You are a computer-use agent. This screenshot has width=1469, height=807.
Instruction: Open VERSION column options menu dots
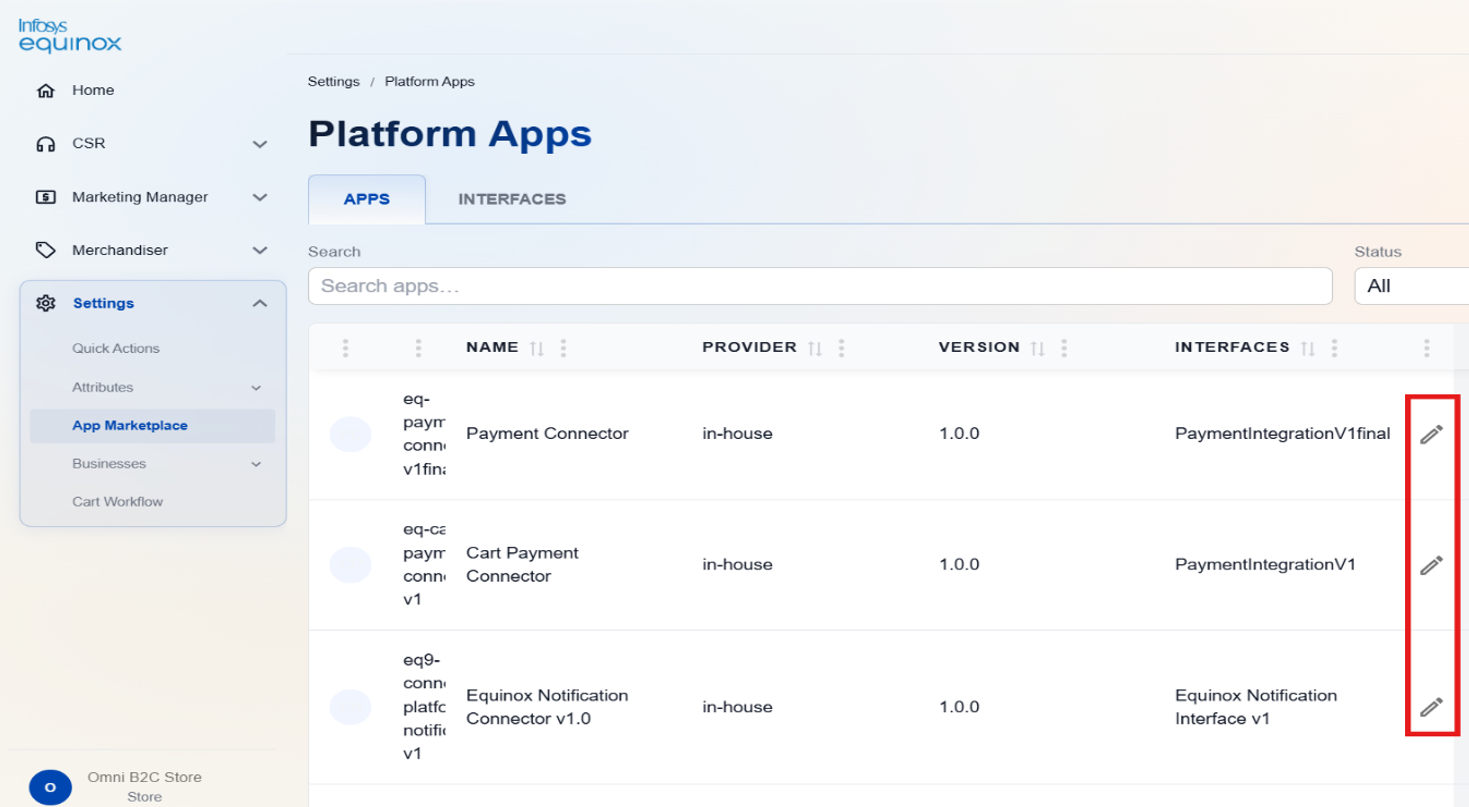pyautogui.click(x=1064, y=348)
